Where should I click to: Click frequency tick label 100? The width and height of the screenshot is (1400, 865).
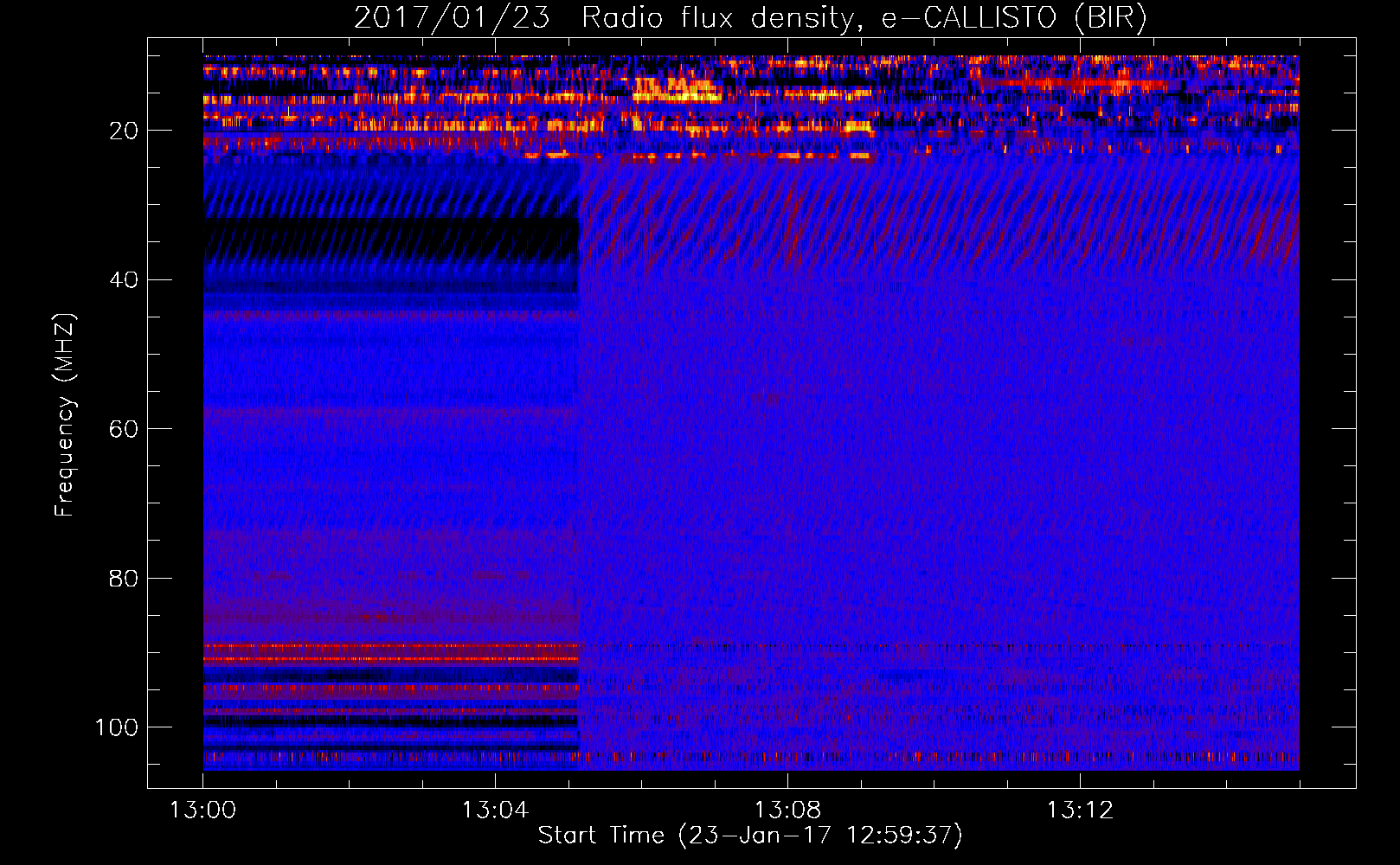pos(117,727)
